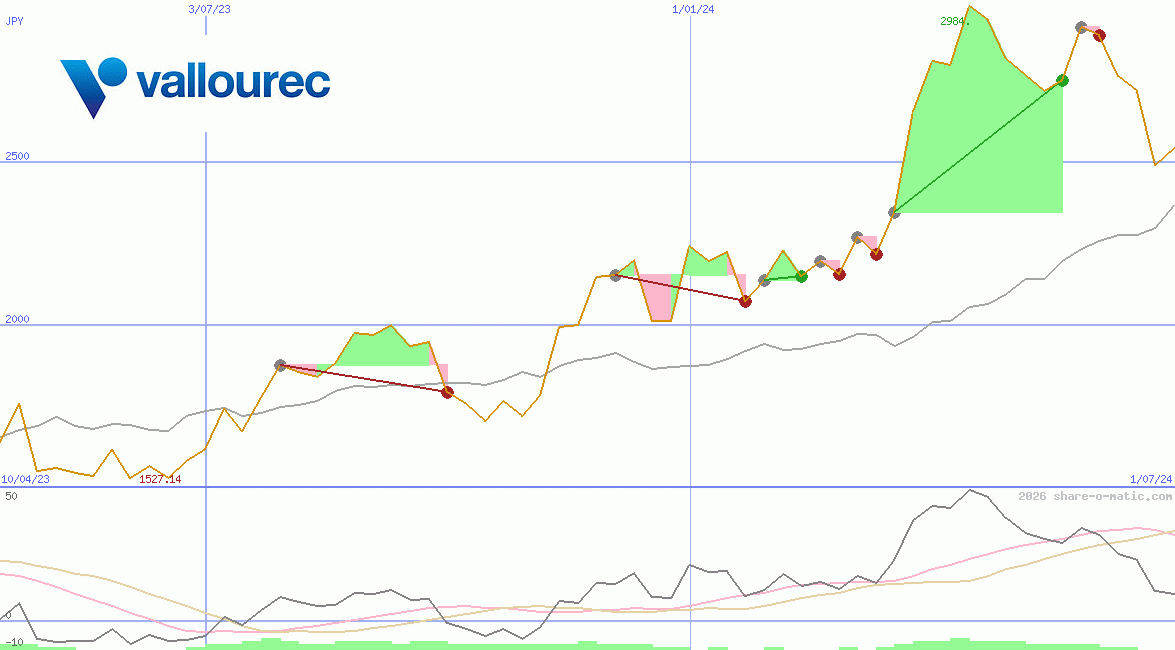Click the JPY currency label
The width and height of the screenshot is (1175, 650).
click(x=14, y=8)
